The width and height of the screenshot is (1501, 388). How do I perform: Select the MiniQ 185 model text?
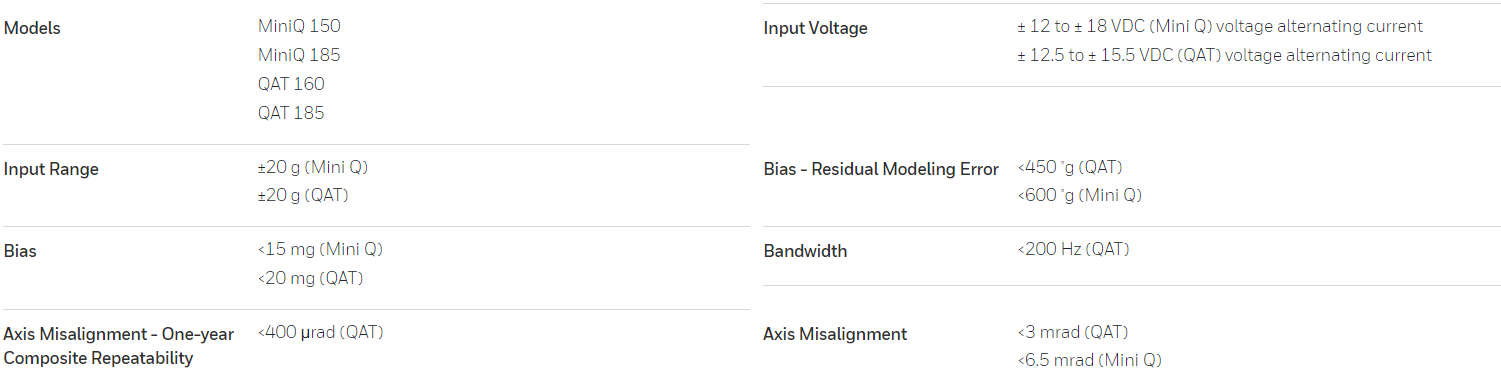[299, 55]
